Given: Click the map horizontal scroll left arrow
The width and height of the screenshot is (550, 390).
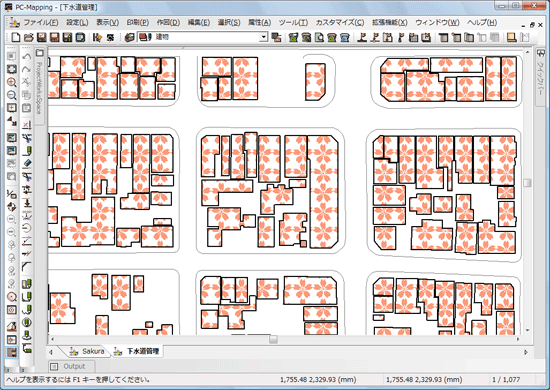Looking at the screenshot, I should [x=52, y=339].
